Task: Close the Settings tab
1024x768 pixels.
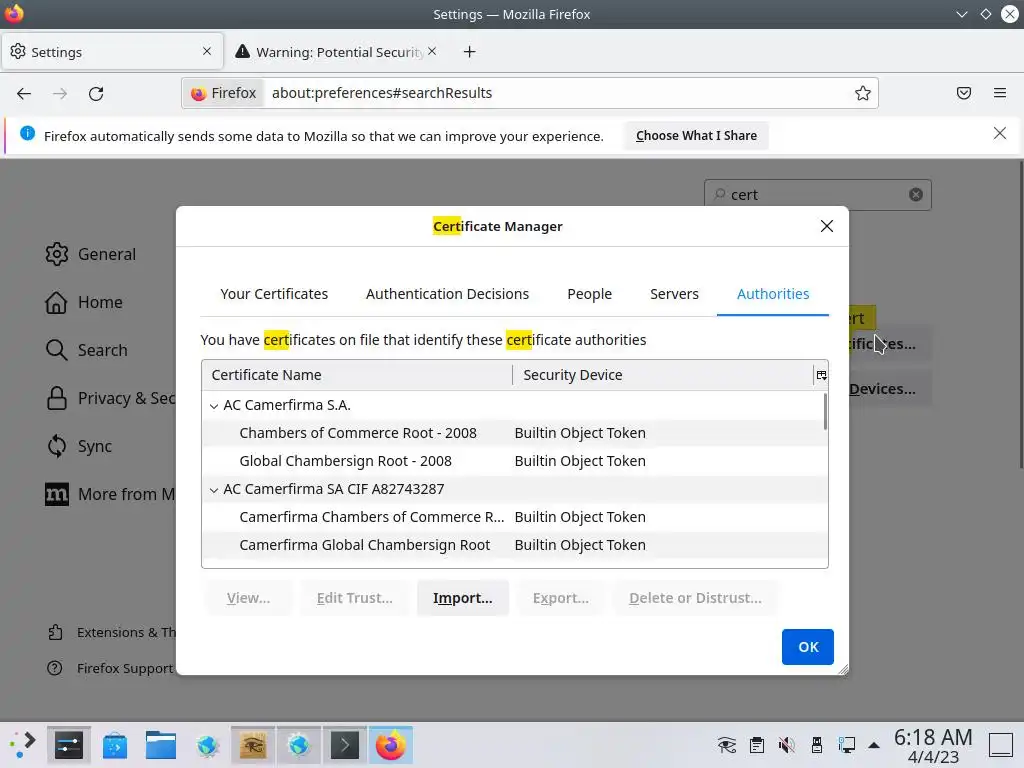Action: pyautogui.click(x=207, y=51)
